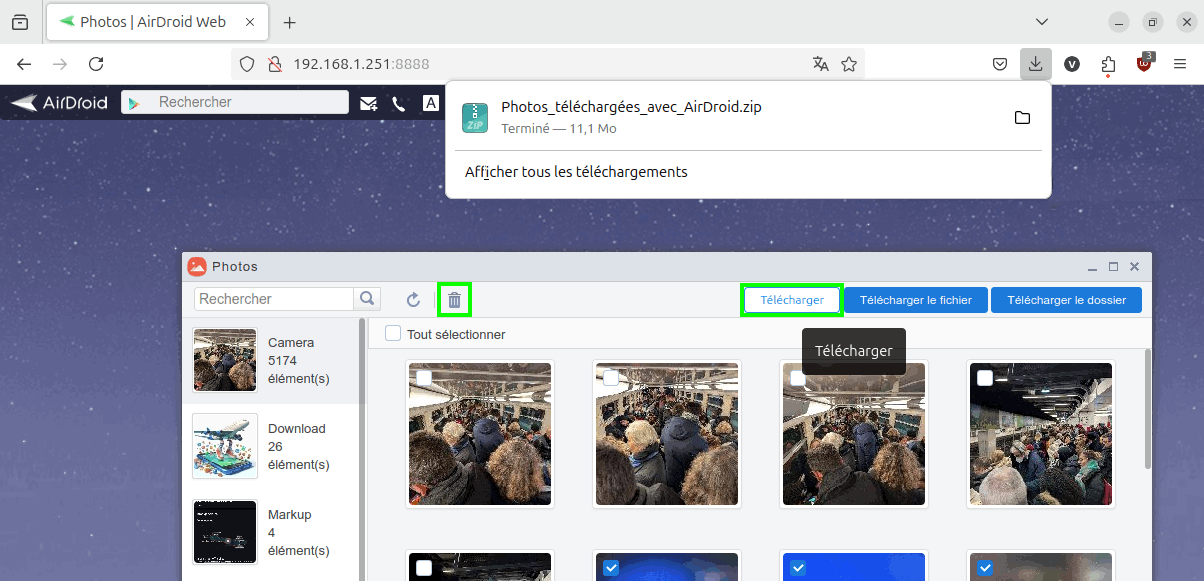Open the first photo thumbnail in top row
1204x581 pixels.
[x=480, y=434]
